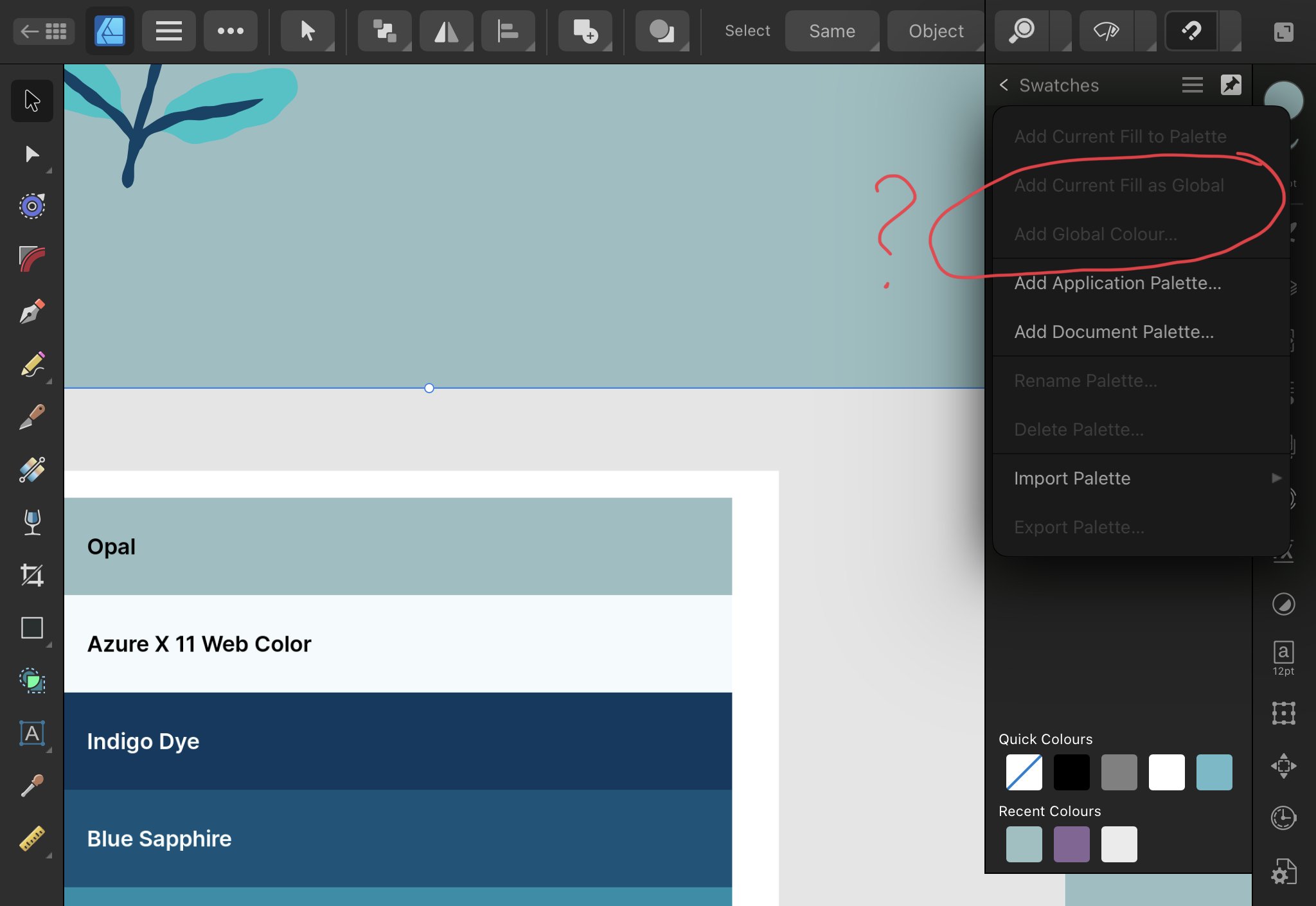This screenshot has width=1316, height=906.
Task: Pick the purple swatch in Recent Colours
Action: (1071, 844)
